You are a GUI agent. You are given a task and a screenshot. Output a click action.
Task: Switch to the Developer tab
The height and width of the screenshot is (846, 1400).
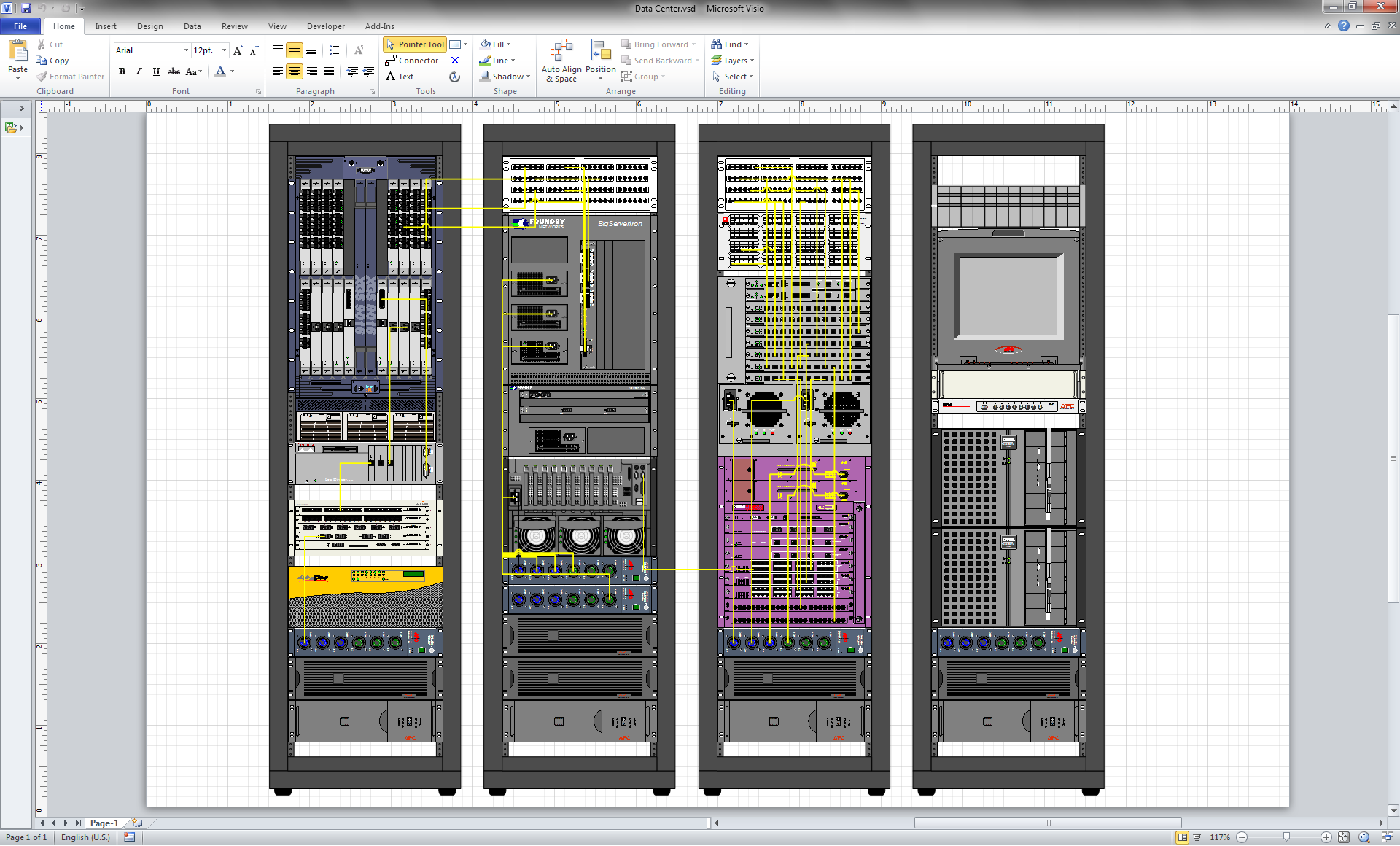pos(325,26)
